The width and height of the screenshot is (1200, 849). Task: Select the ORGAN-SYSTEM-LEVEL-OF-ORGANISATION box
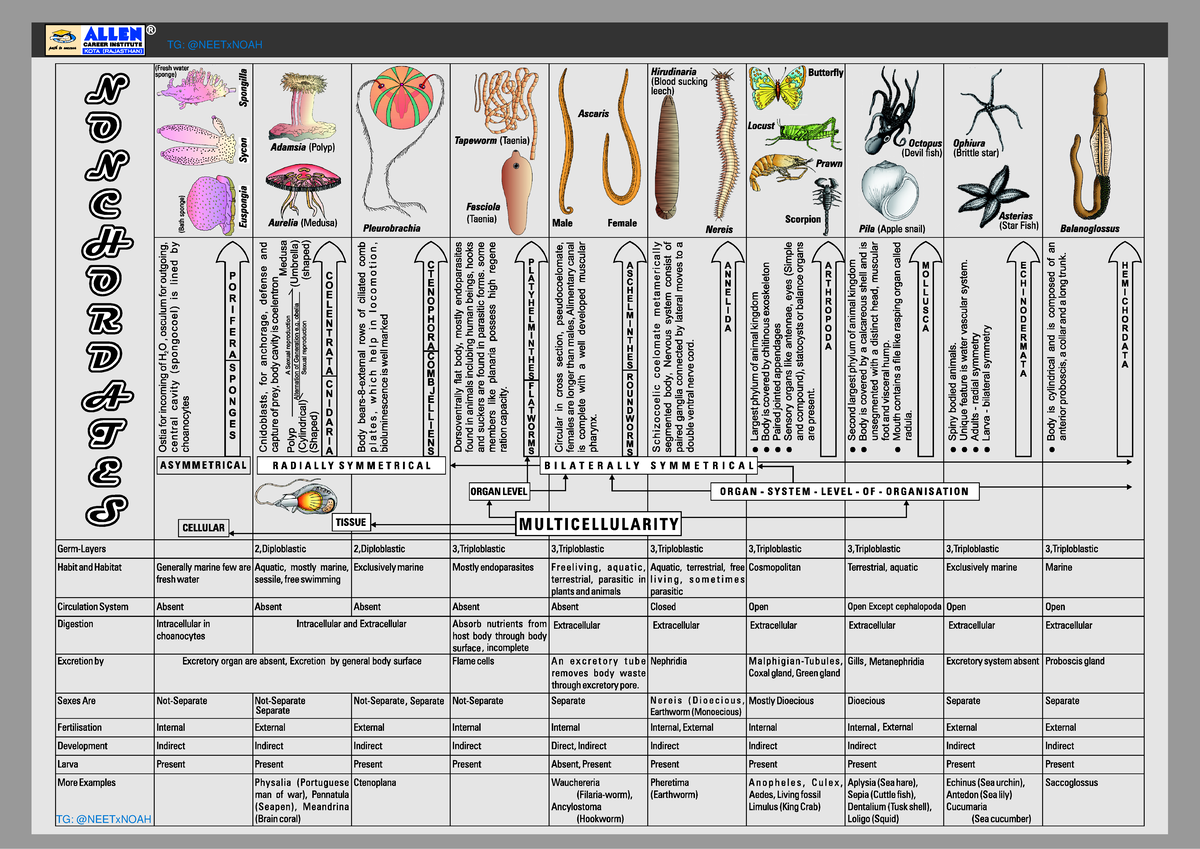845,491
